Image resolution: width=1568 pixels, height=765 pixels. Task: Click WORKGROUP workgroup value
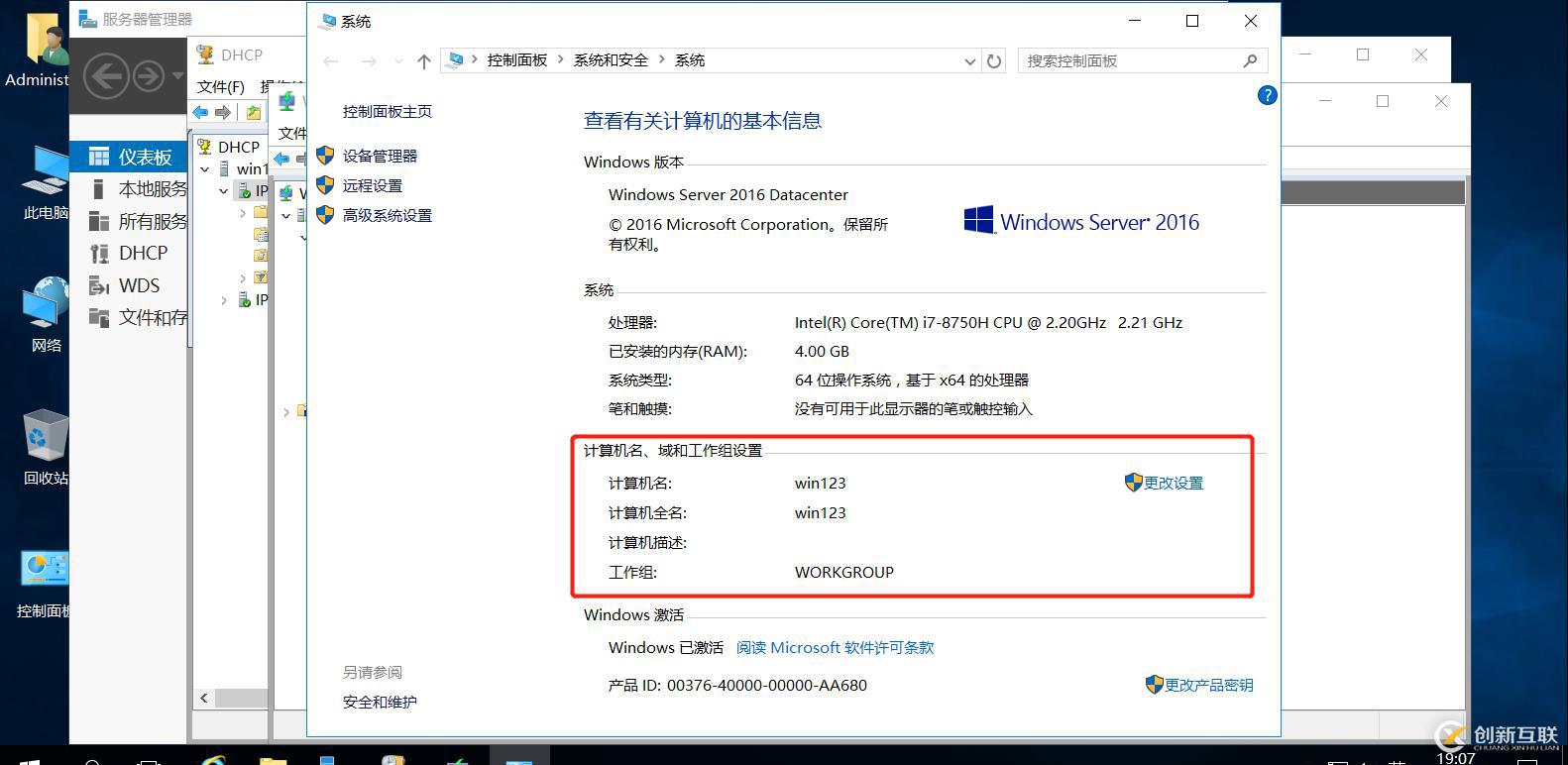click(844, 572)
